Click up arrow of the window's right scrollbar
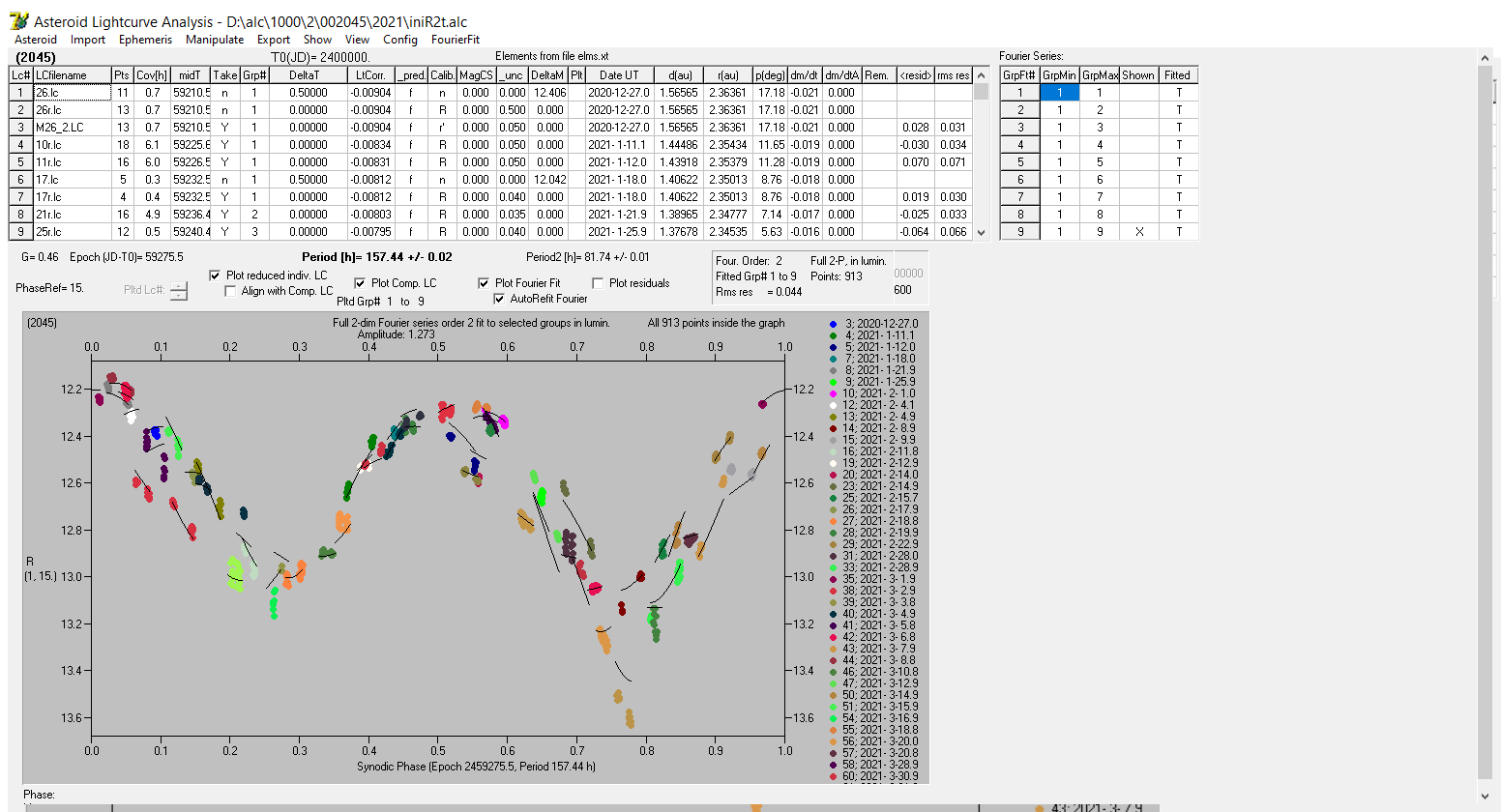The image size is (1501, 812). (1486, 58)
